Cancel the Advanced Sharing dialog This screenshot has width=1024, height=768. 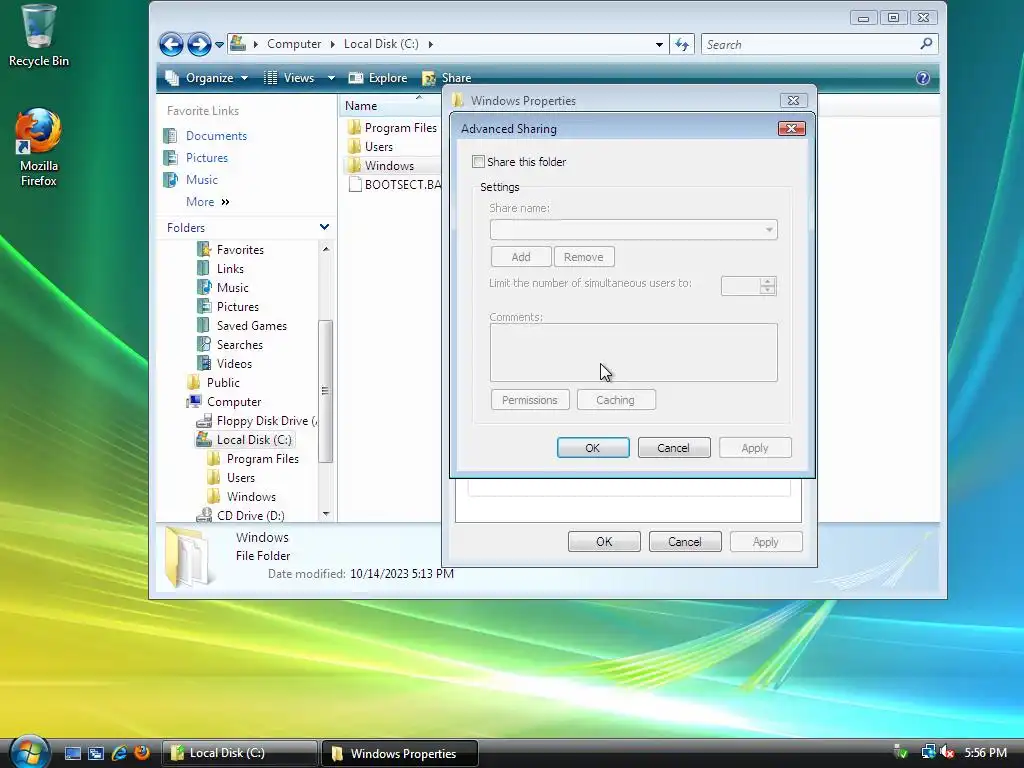click(x=674, y=448)
